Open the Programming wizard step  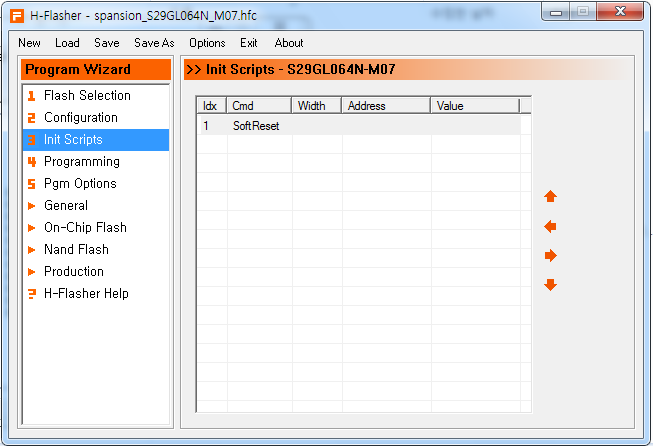(96, 162)
